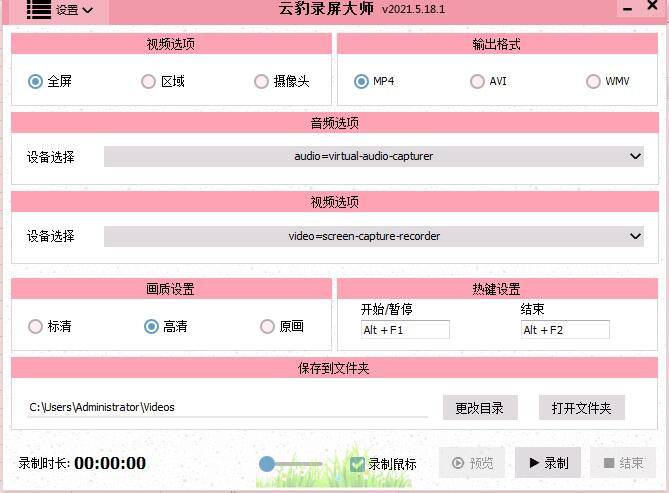The width and height of the screenshot is (669, 493).
Task: Click the 00:00:00 recording duration timer
Action: point(110,463)
